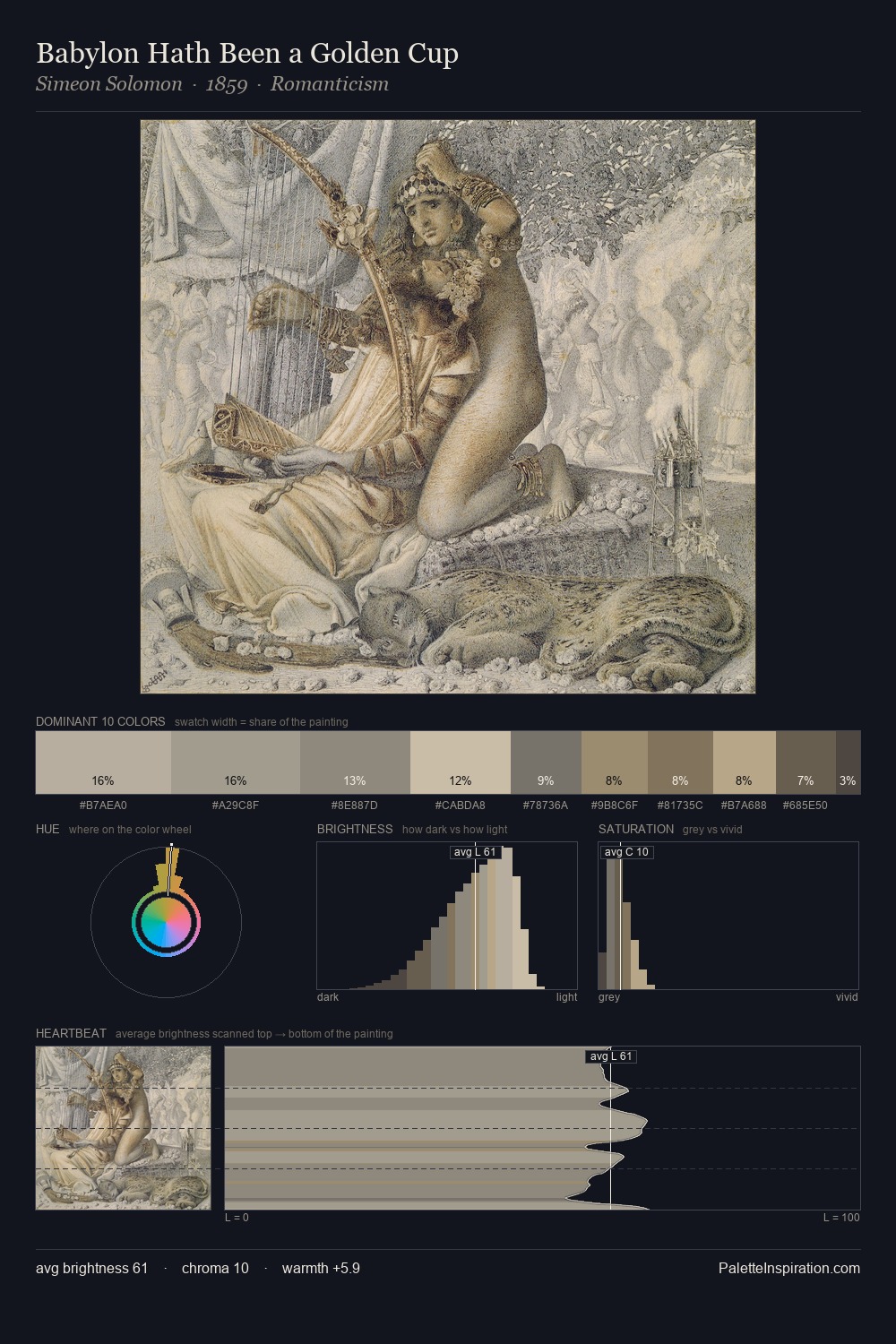896x1344 pixels.
Task: Click the hue color wheel
Action: click(x=166, y=922)
